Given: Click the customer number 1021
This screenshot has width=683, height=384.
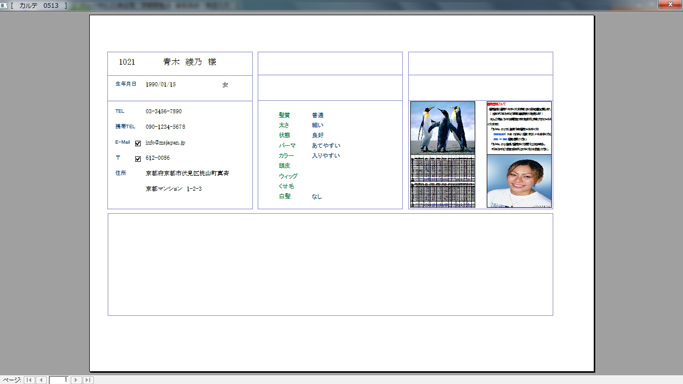Looking at the screenshot, I should coord(127,62).
